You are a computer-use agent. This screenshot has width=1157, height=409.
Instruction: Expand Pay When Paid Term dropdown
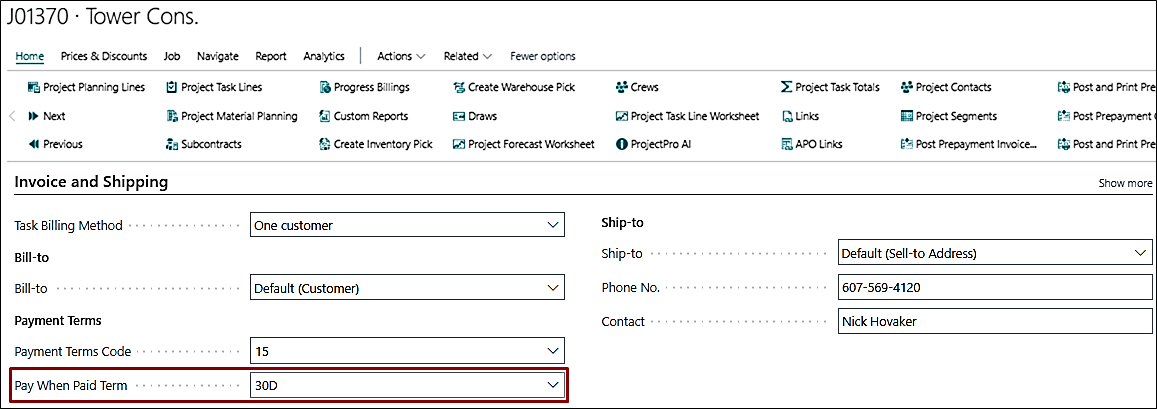553,385
